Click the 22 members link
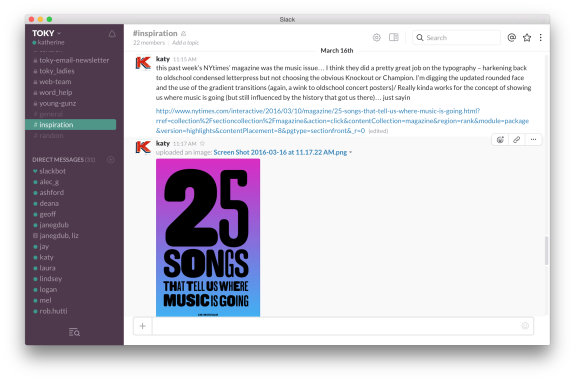This screenshot has width=575, height=381. pos(149,43)
